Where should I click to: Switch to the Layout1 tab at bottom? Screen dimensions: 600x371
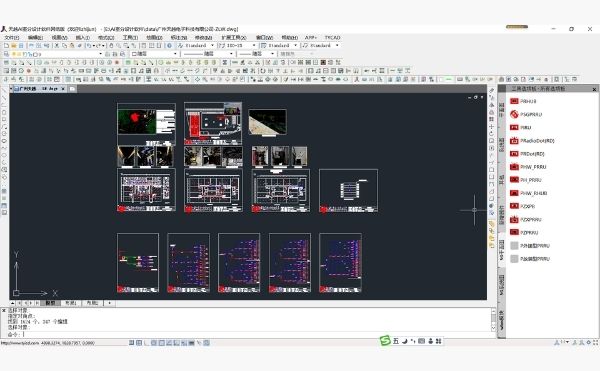[70, 303]
